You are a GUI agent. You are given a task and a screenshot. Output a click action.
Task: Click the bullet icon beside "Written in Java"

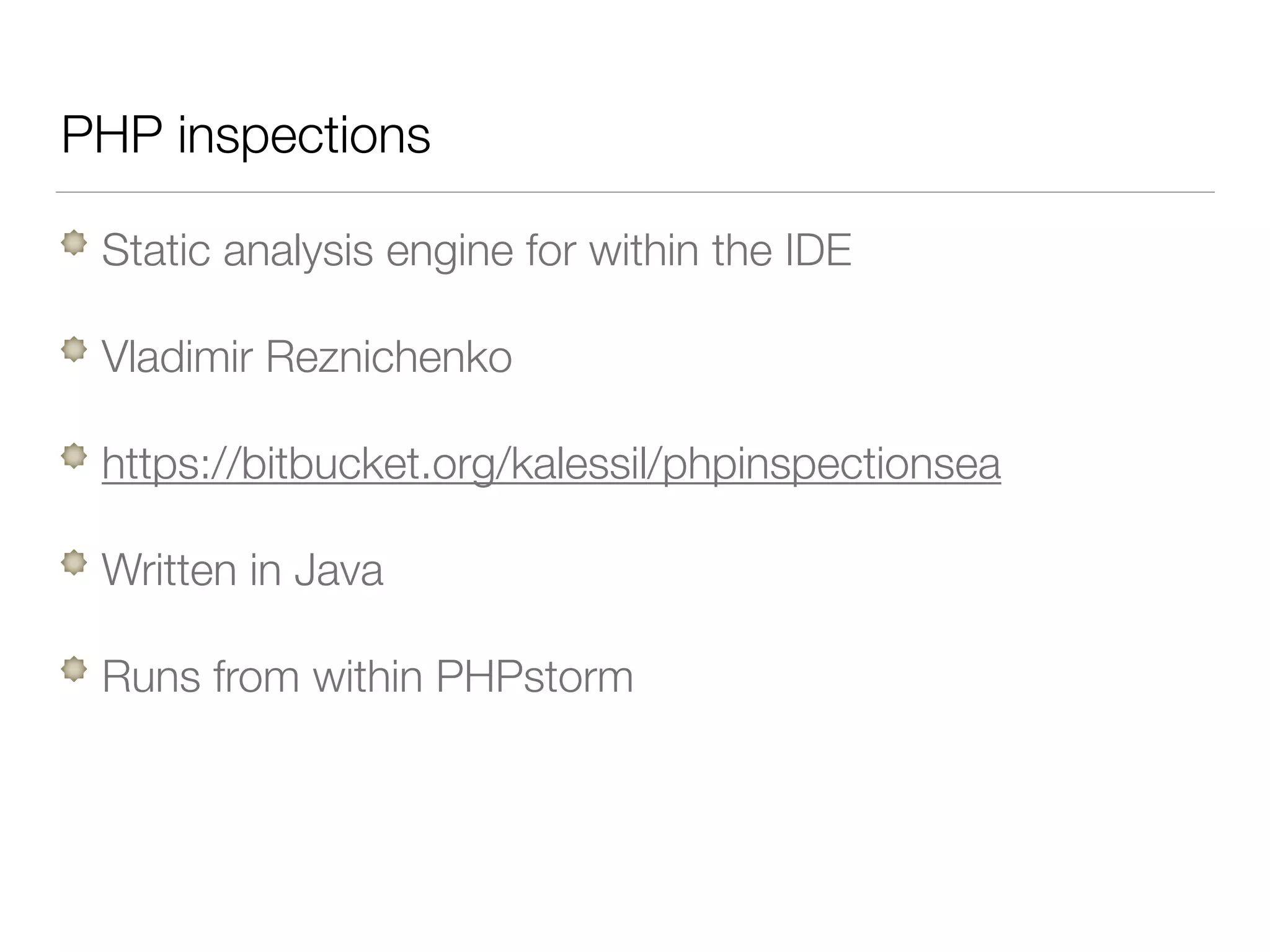click(x=74, y=563)
